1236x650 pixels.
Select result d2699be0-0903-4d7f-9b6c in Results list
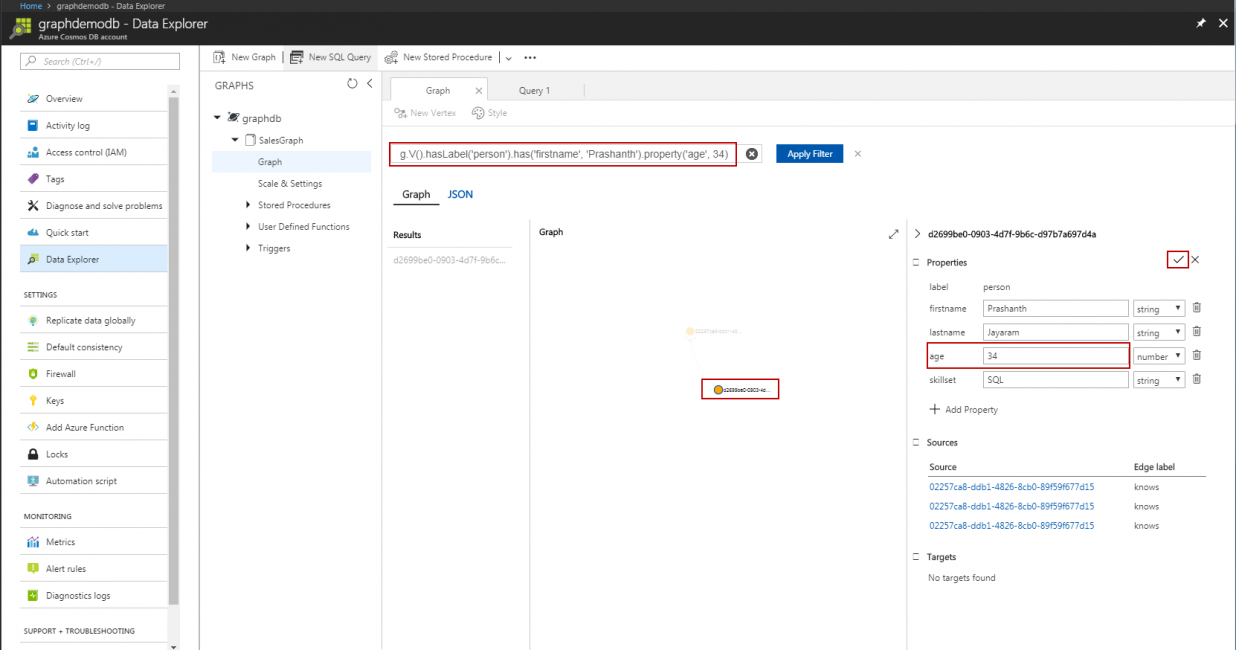click(450, 260)
